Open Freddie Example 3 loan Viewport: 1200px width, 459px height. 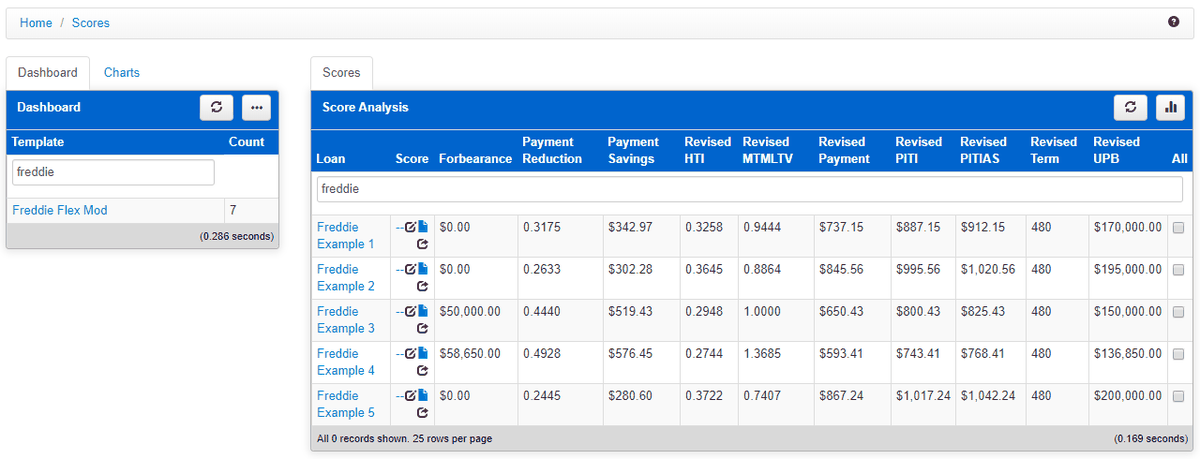[x=346, y=320]
